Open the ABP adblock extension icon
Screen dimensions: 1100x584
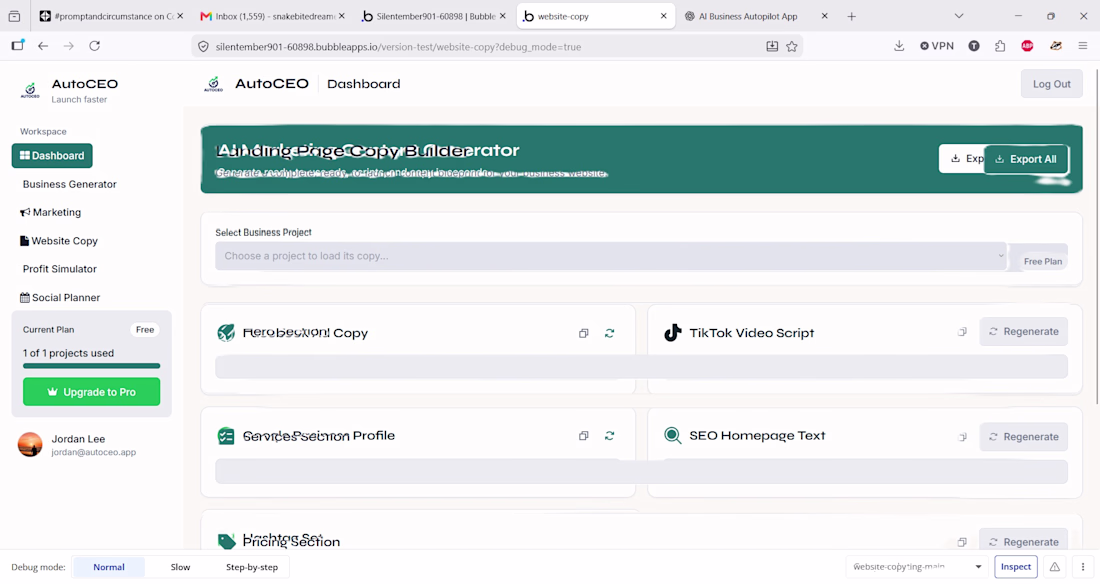(1027, 46)
